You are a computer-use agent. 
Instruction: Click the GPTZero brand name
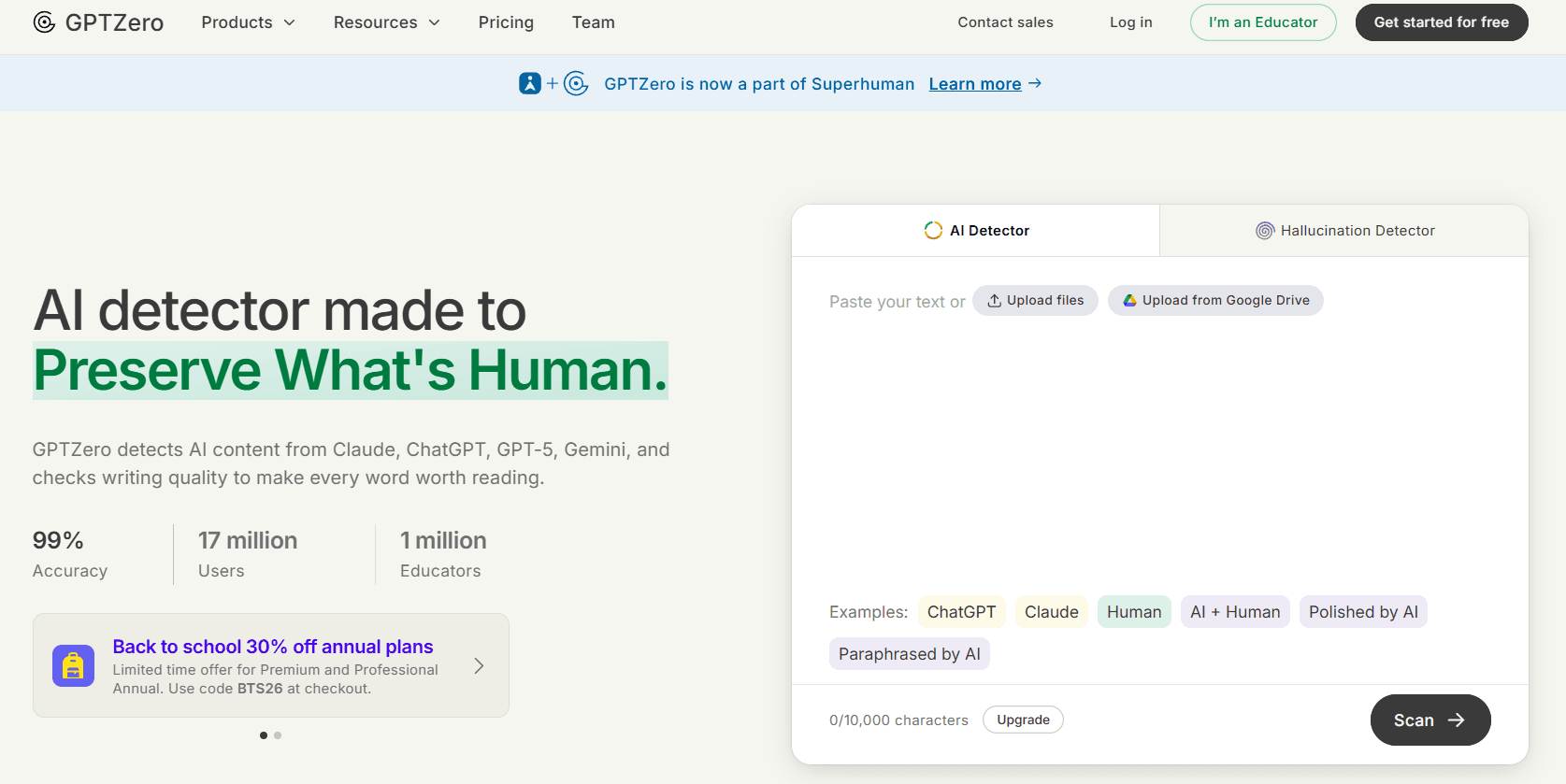[114, 22]
